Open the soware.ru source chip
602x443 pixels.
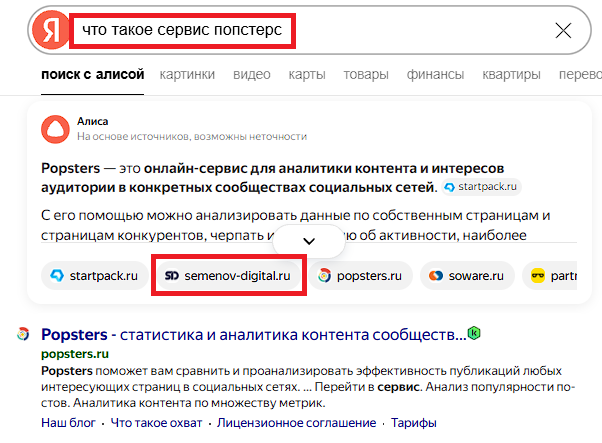[467, 276]
